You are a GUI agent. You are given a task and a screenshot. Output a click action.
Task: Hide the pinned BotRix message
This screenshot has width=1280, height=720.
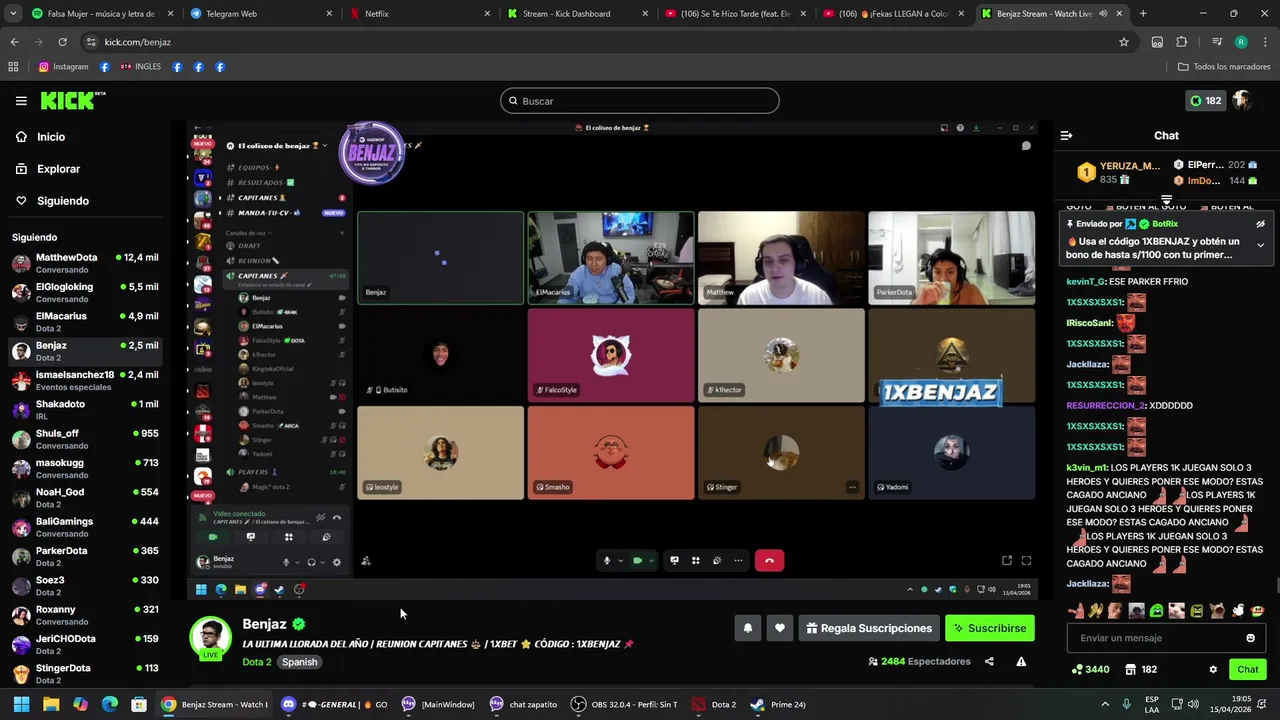(1260, 224)
